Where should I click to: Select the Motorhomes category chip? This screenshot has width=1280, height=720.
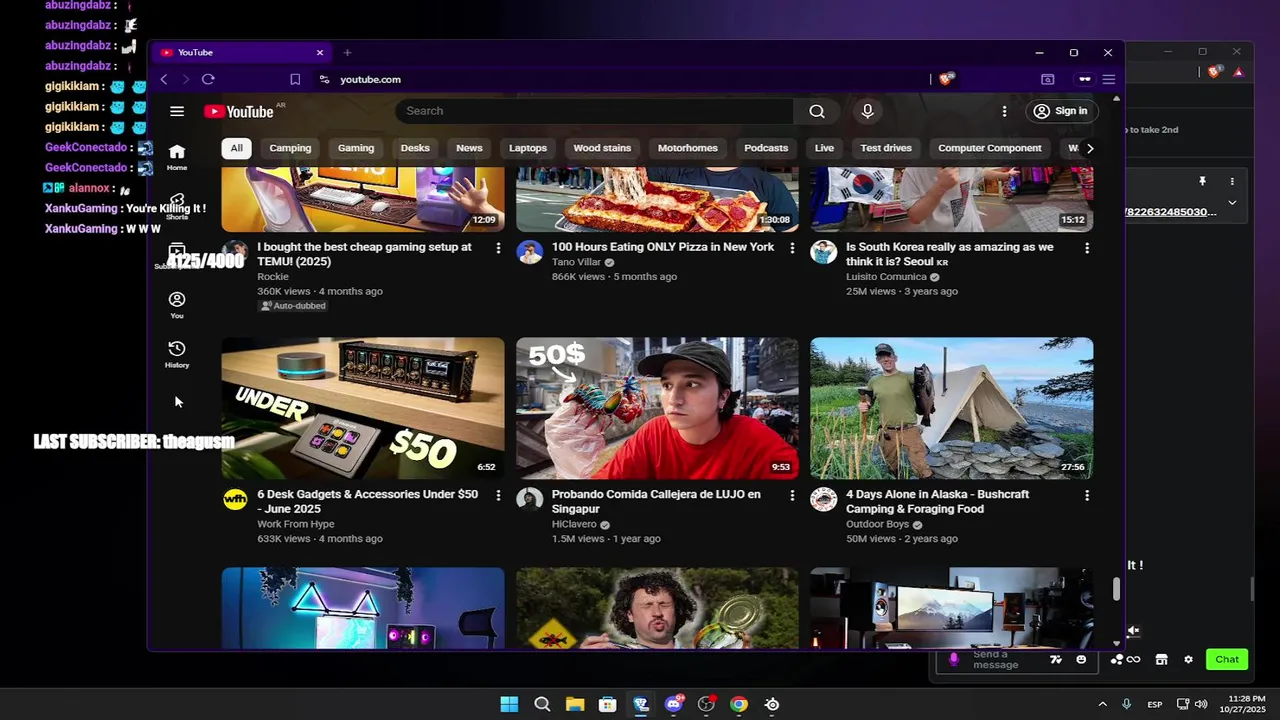tap(688, 148)
